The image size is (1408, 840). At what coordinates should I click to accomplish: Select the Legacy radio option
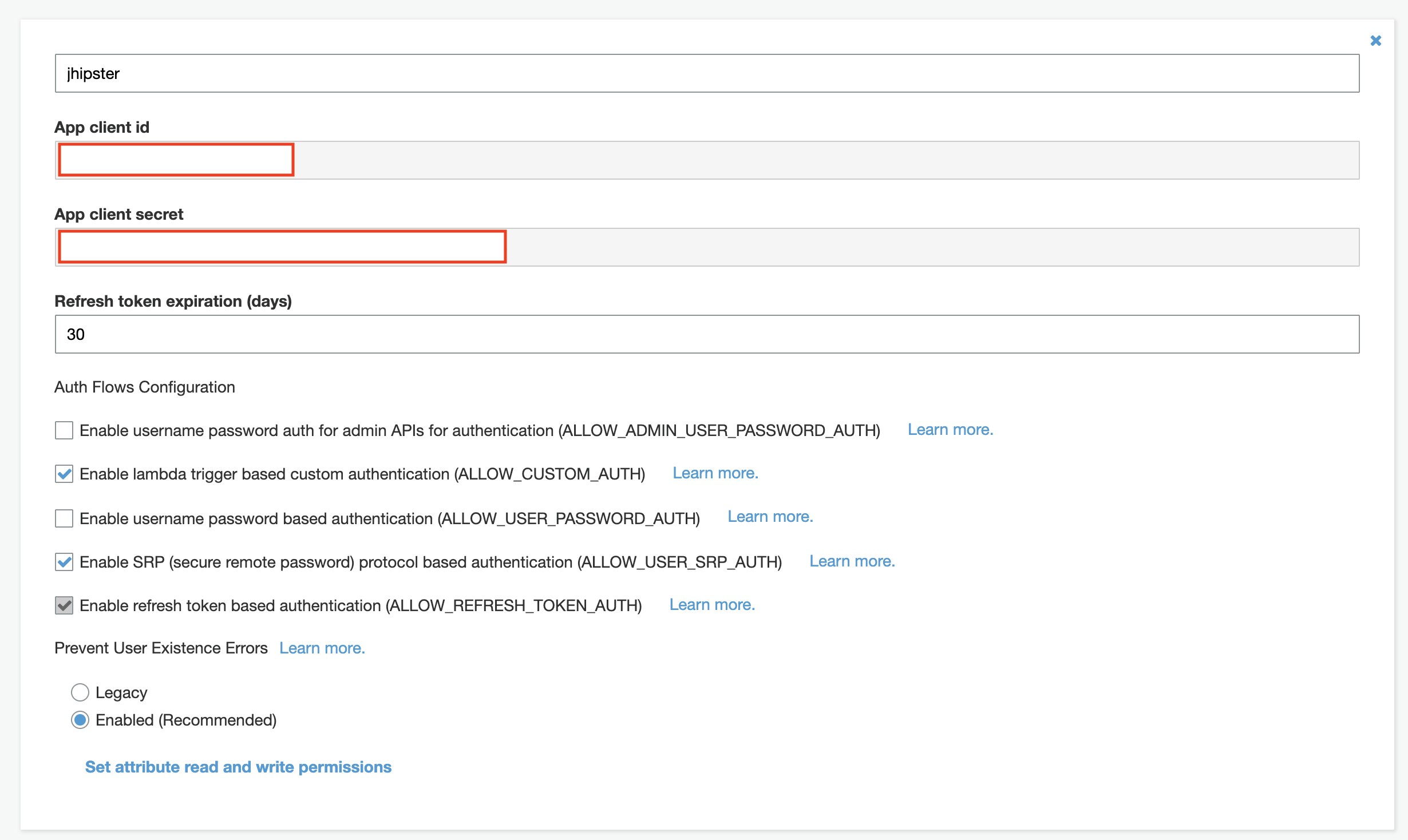(x=80, y=692)
